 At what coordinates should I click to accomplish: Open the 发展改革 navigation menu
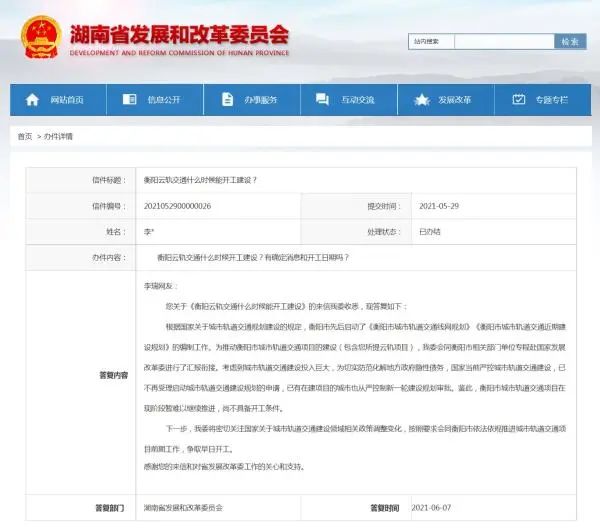455,100
